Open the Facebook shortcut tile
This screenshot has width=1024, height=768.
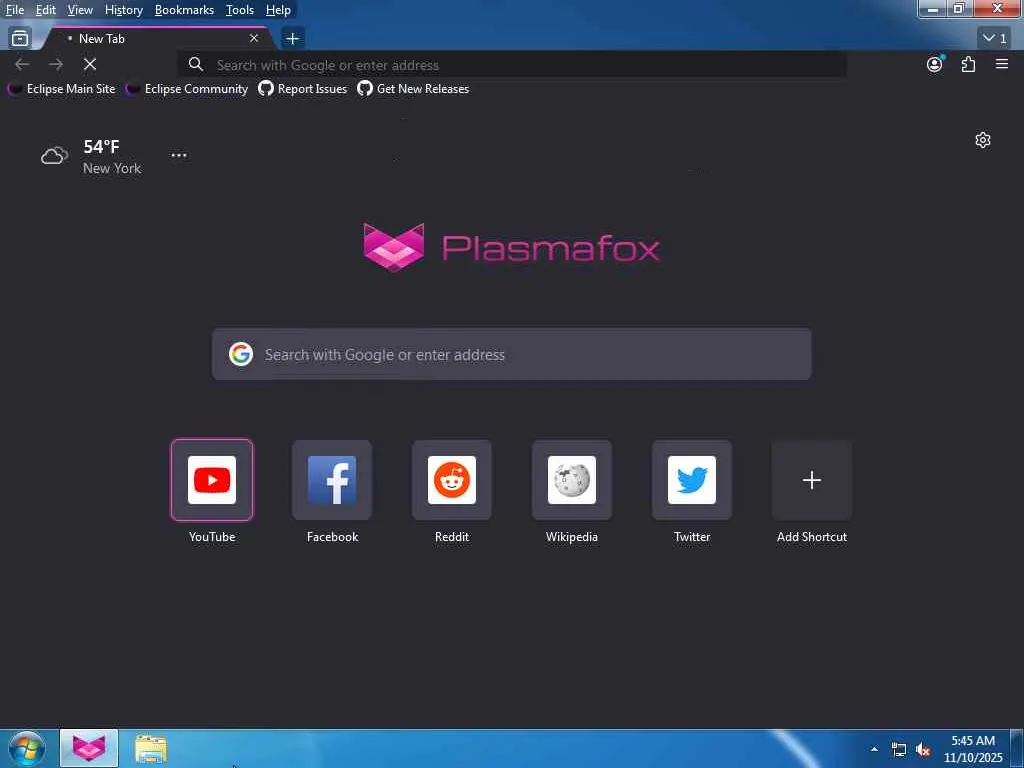click(332, 480)
